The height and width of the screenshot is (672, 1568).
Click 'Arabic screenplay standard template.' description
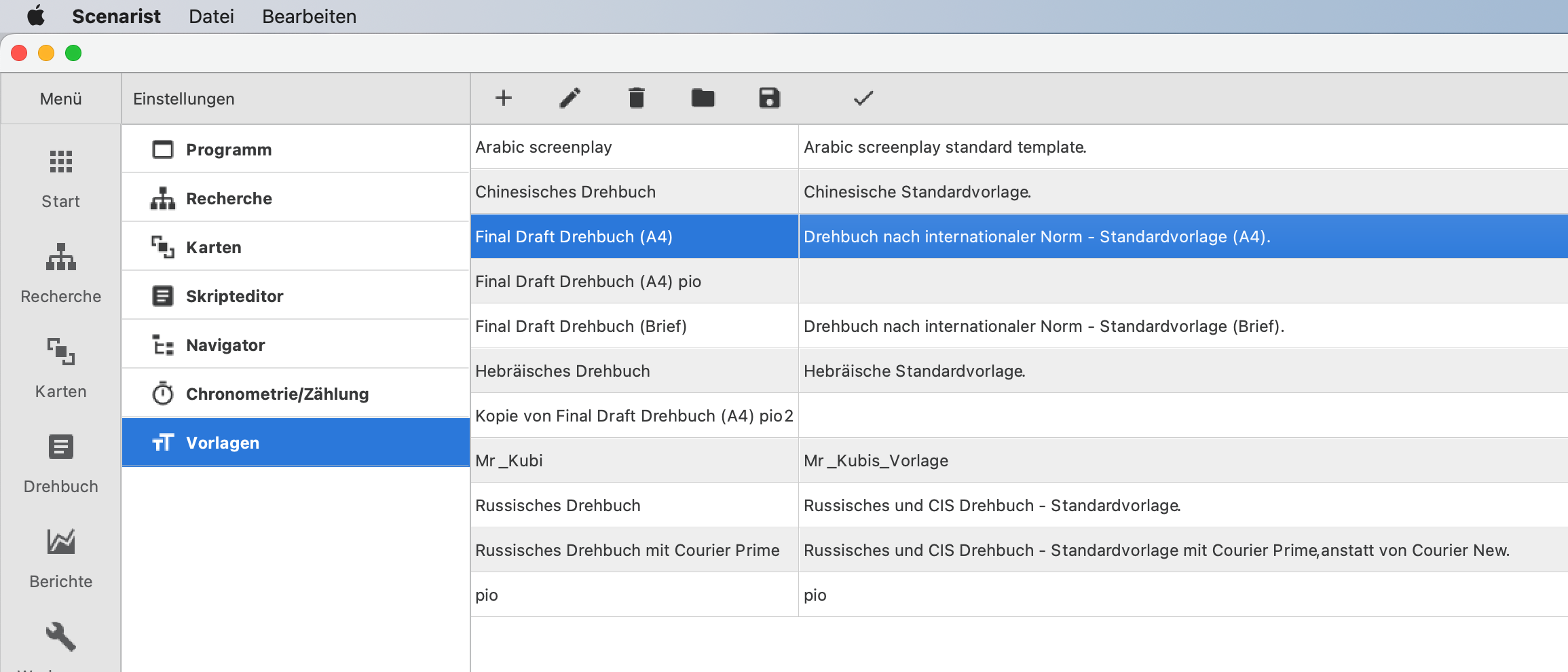[x=945, y=147]
